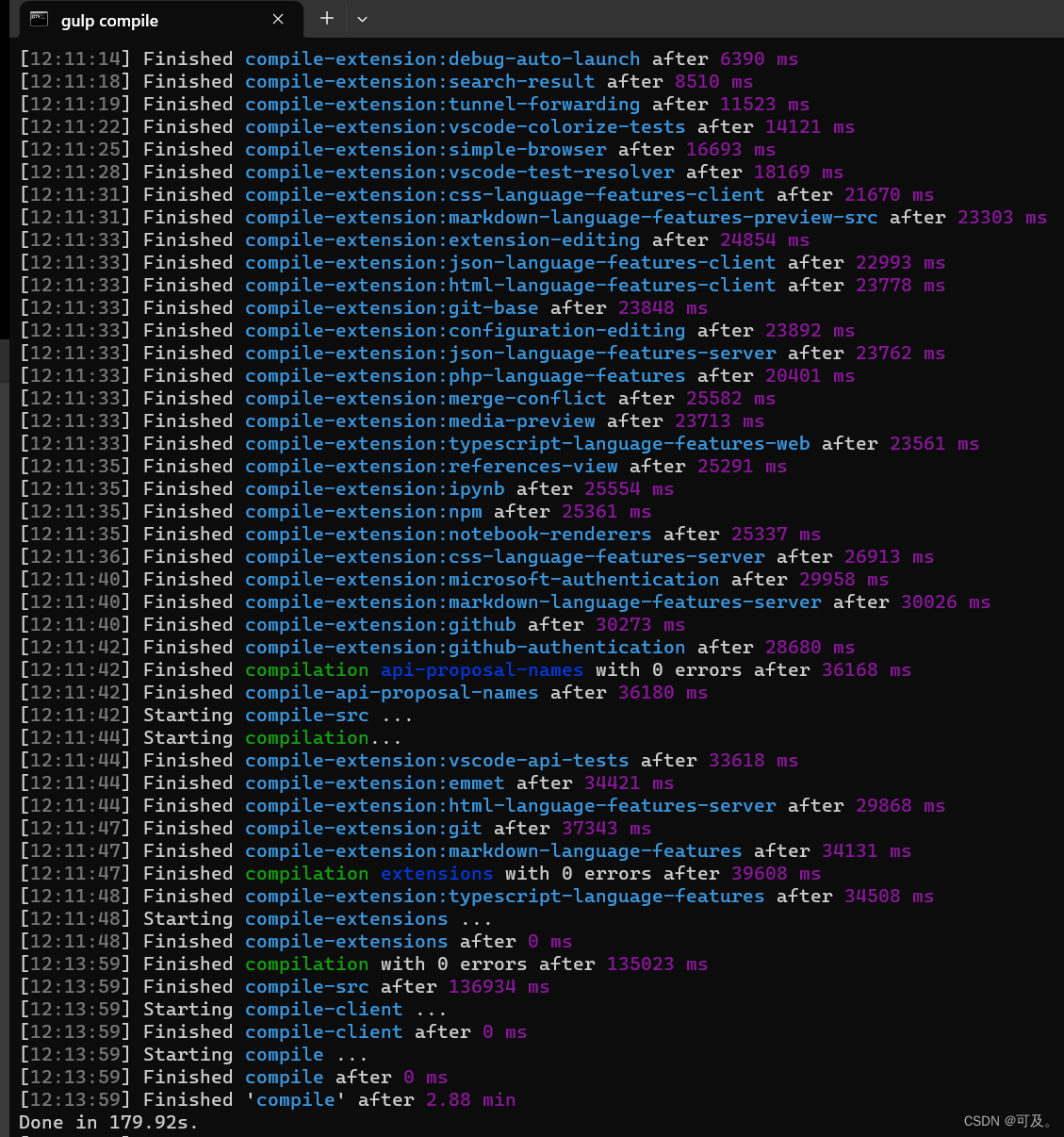Click 'Done in 179.92s.' line

[x=108, y=1123]
